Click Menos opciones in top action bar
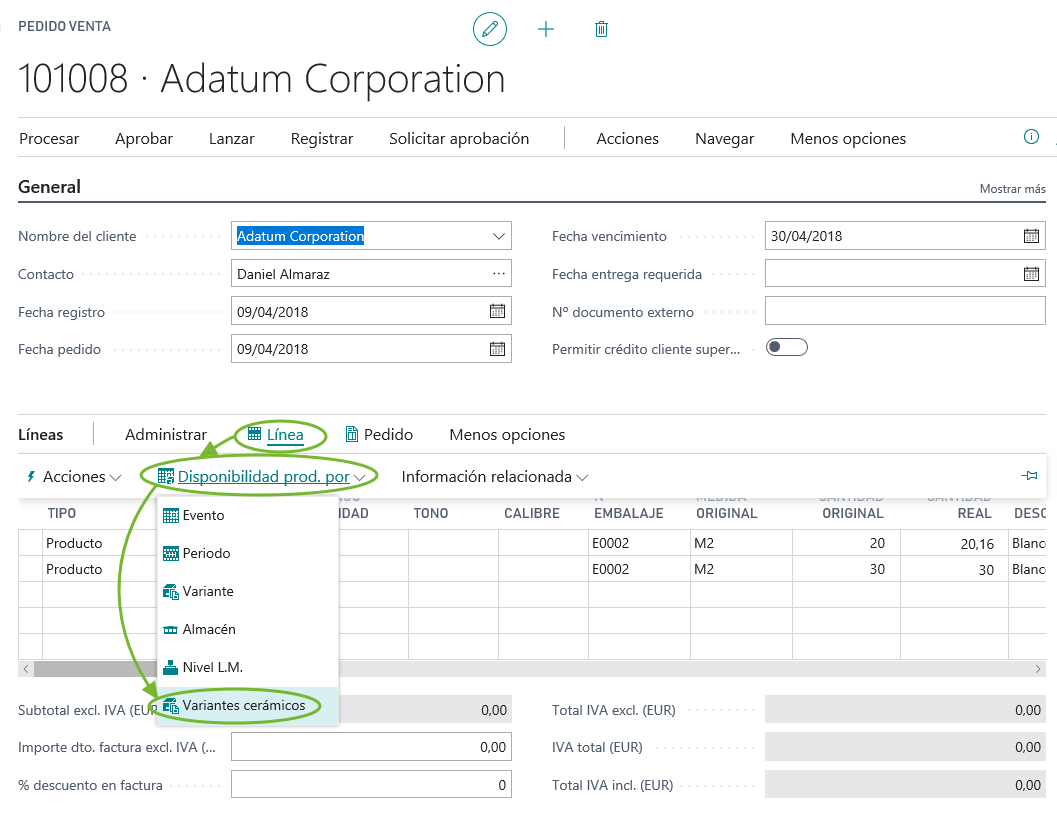 tap(848, 139)
